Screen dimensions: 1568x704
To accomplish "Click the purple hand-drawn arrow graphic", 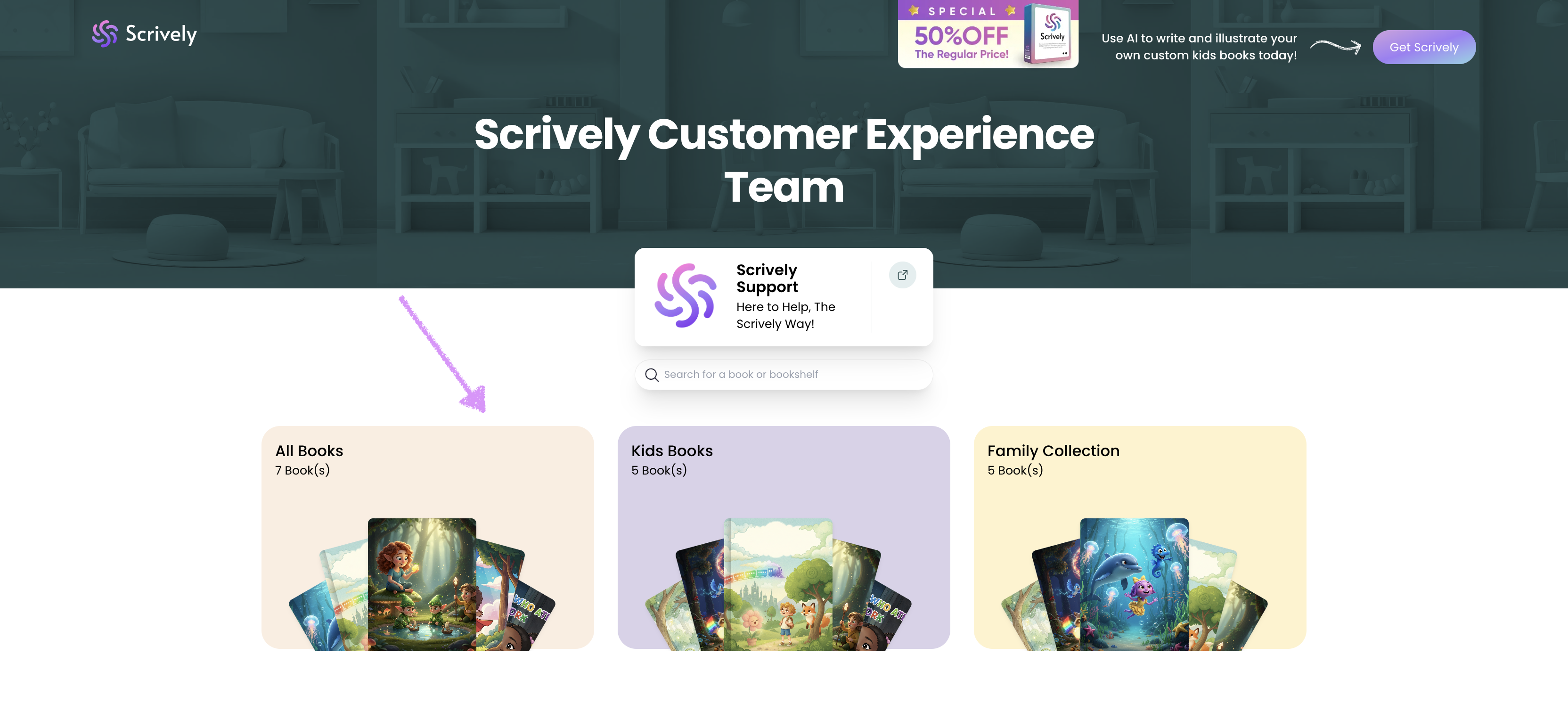I will click(x=442, y=354).
